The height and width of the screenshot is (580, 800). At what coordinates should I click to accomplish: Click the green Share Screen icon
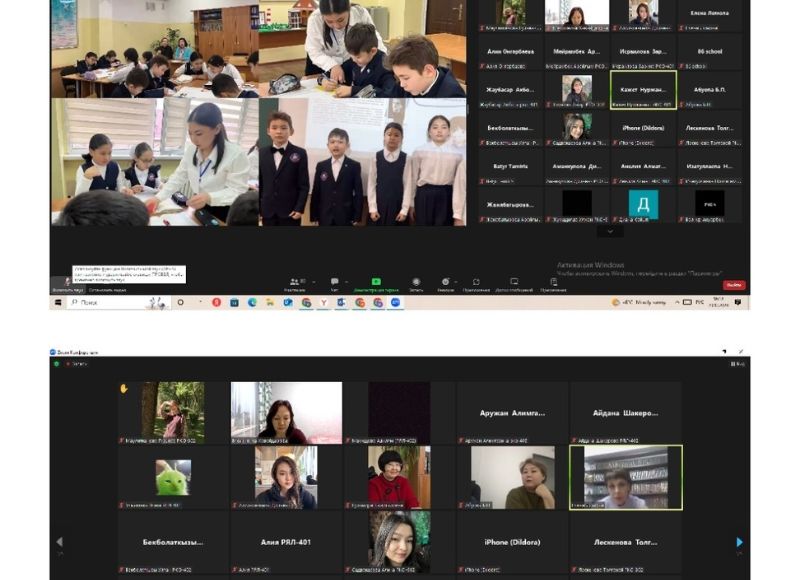click(x=376, y=283)
